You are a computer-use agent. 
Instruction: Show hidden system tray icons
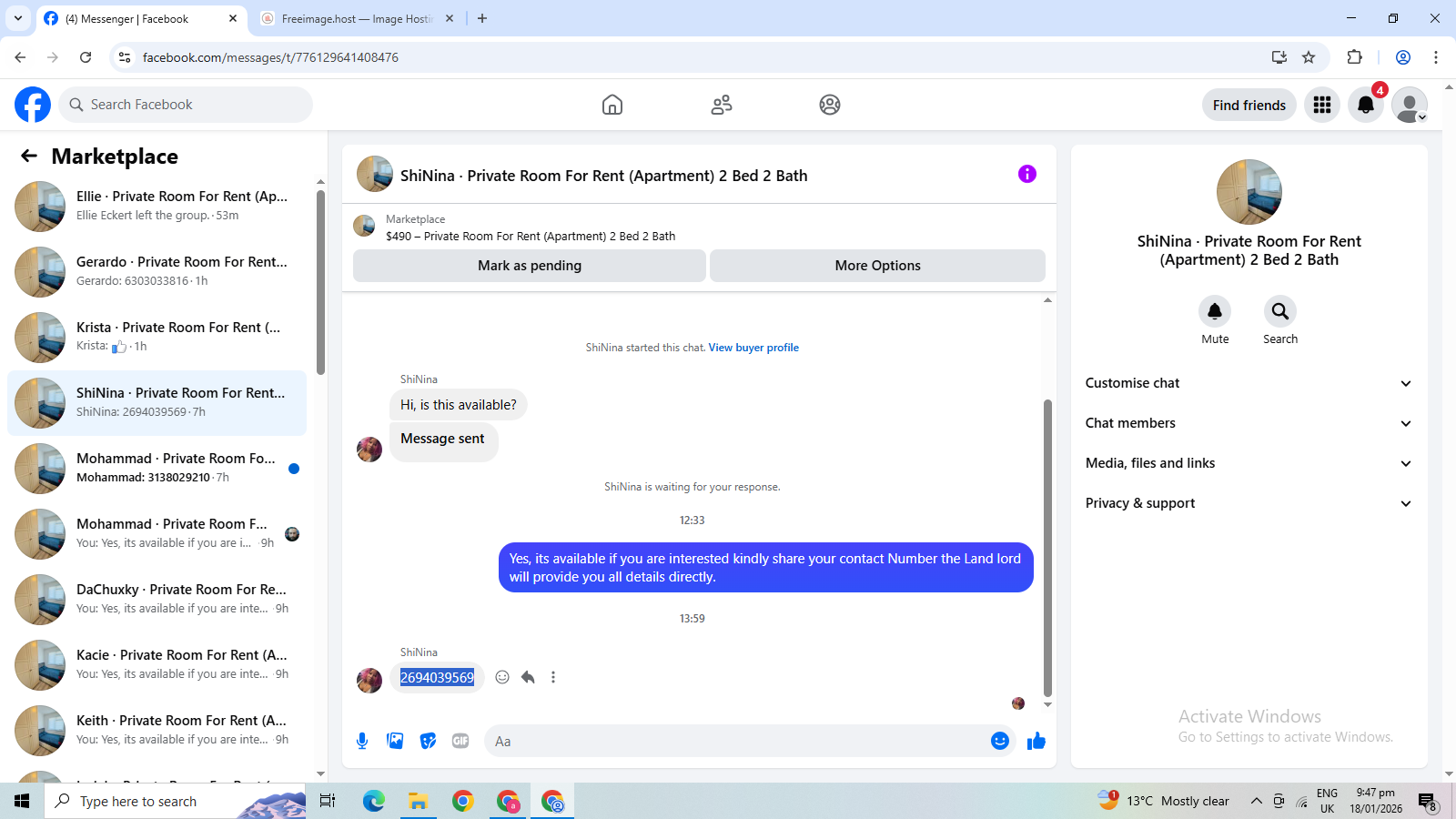[x=1256, y=801]
